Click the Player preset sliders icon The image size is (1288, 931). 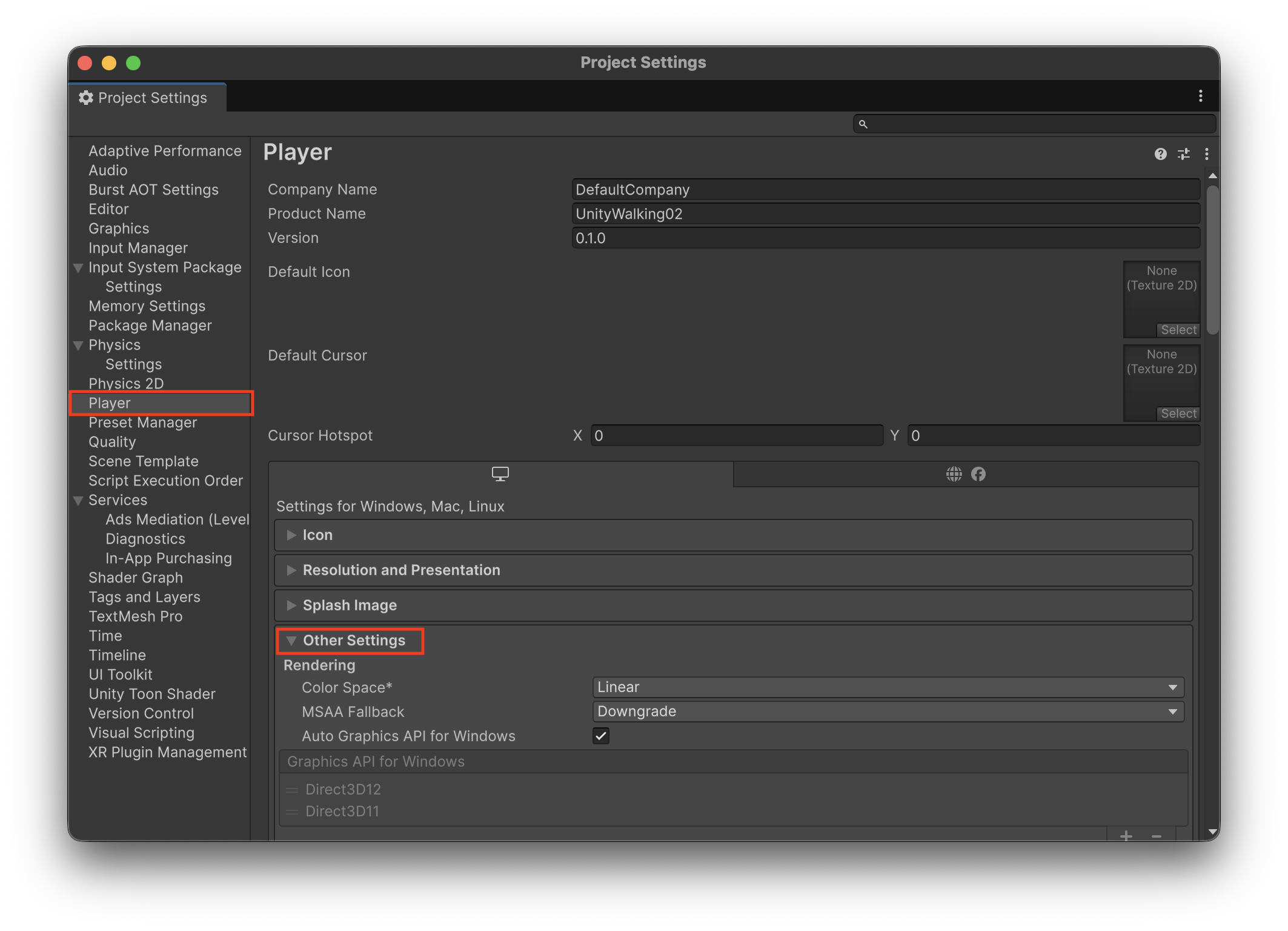coord(1184,154)
